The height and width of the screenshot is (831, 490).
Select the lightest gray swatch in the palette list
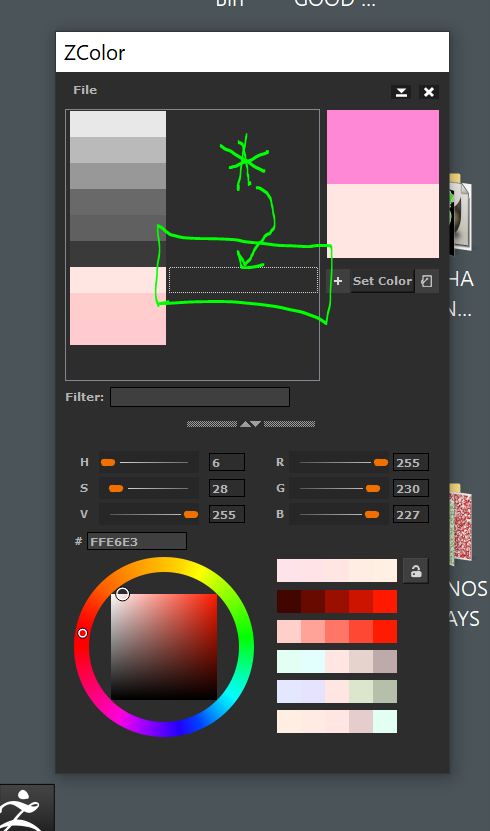(x=118, y=124)
